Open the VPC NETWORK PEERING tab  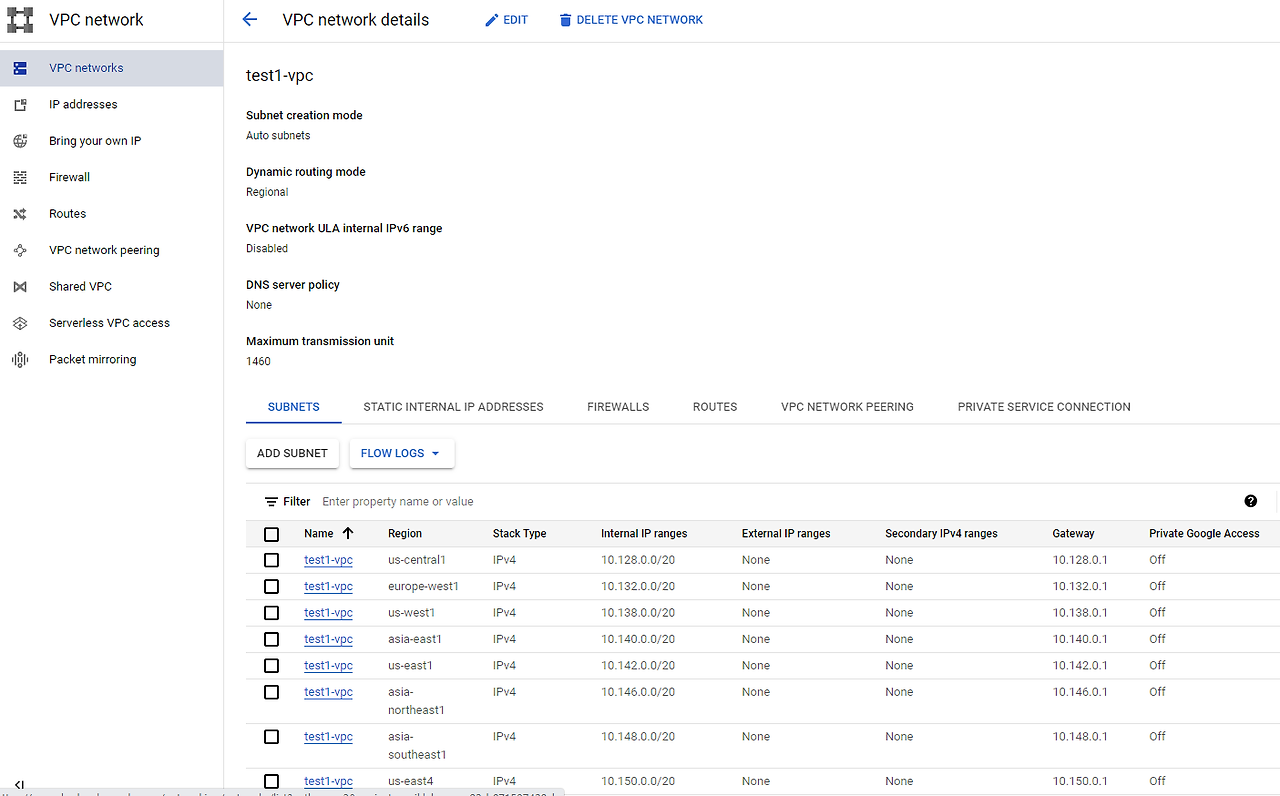pos(847,407)
